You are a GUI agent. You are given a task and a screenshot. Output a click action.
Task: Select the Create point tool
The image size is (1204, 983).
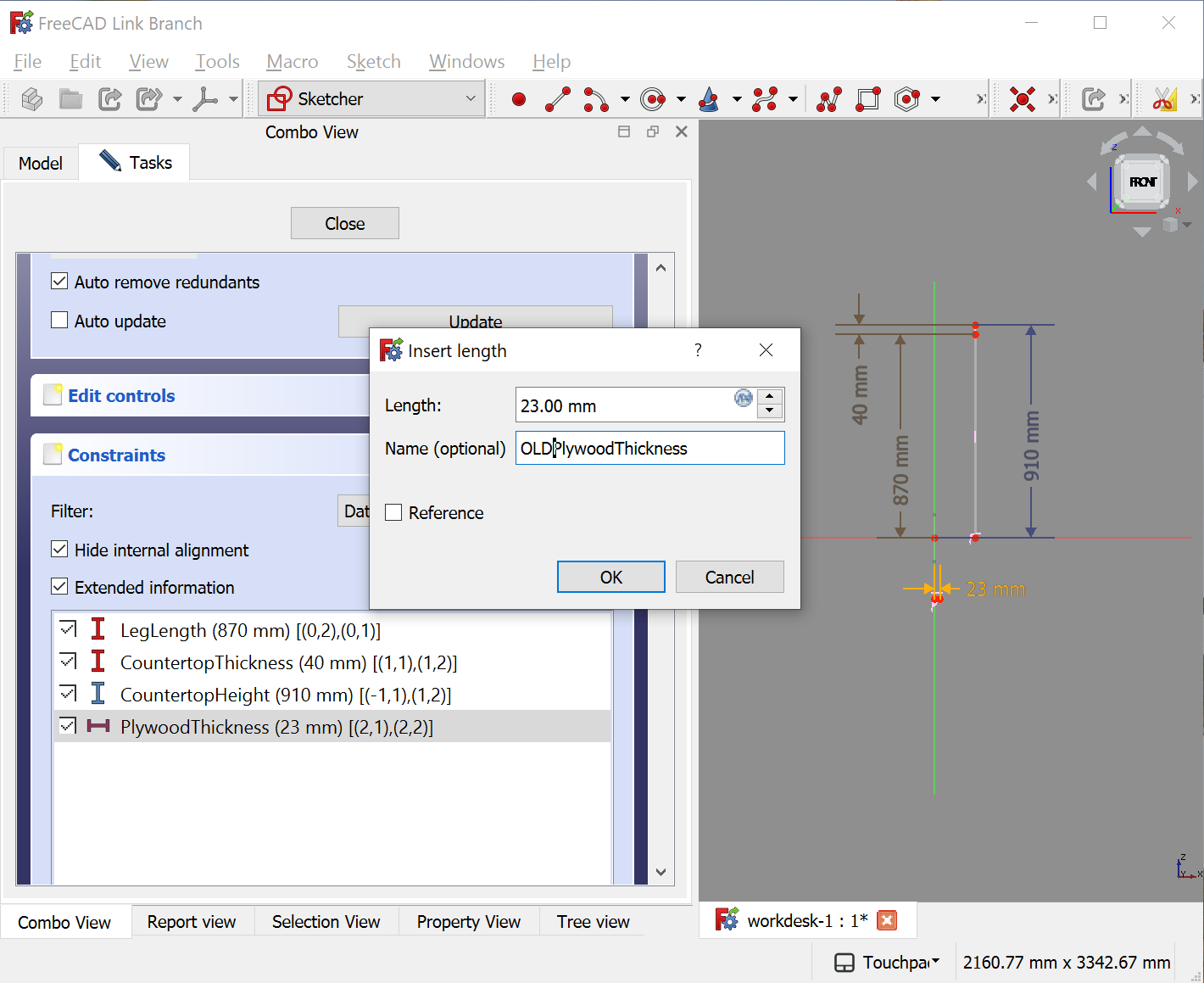point(519,99)
